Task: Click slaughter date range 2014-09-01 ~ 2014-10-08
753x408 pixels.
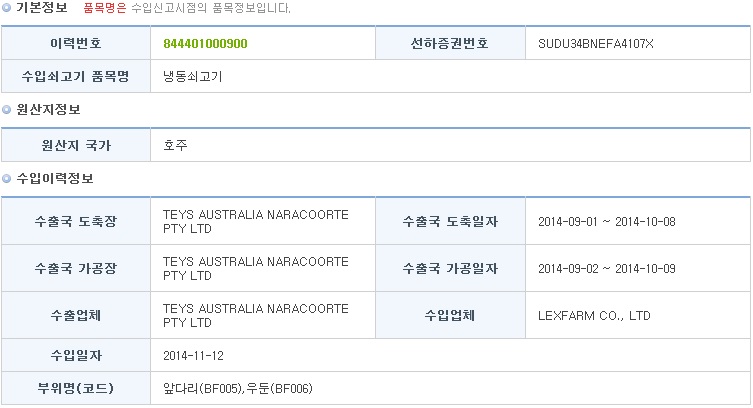Action: click(x=607, y=222)
